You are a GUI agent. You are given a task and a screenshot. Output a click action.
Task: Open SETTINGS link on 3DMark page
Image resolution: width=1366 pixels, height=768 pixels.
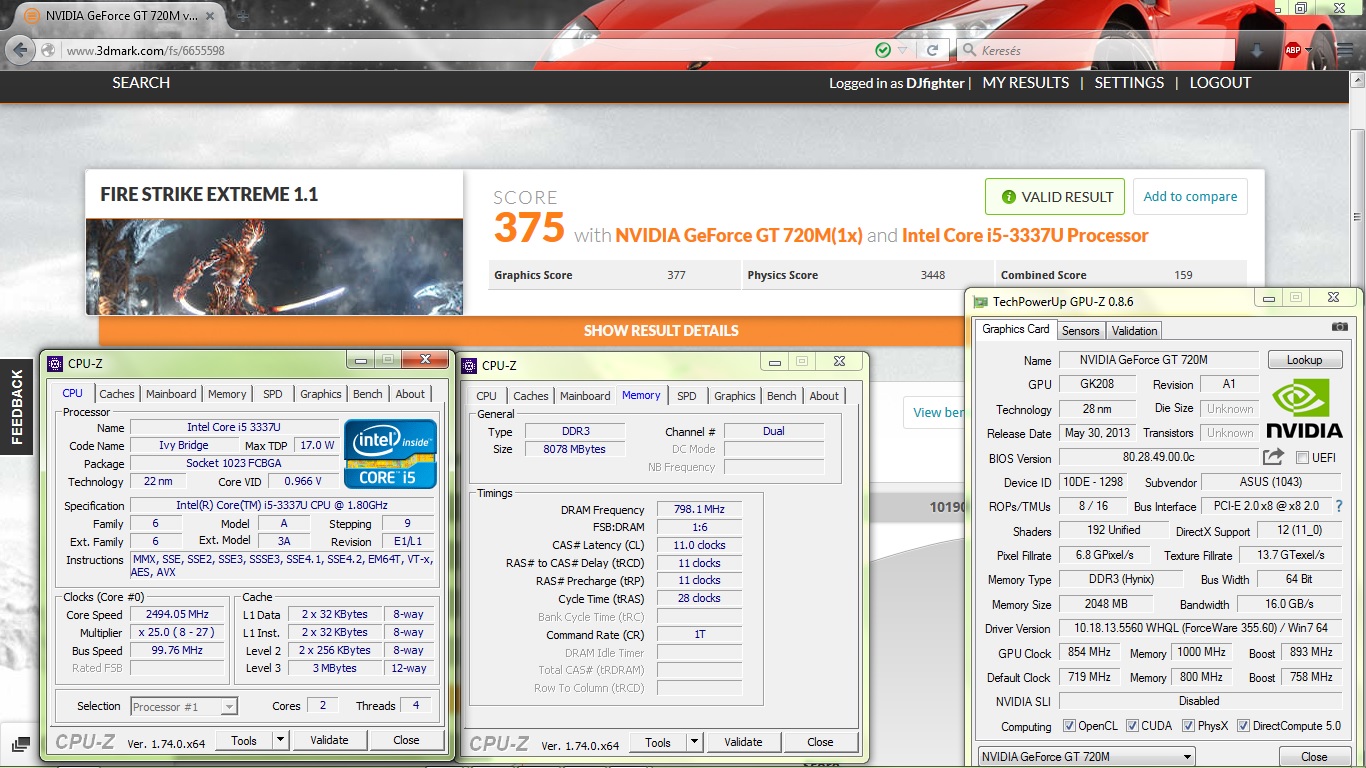pos(1129,83)
